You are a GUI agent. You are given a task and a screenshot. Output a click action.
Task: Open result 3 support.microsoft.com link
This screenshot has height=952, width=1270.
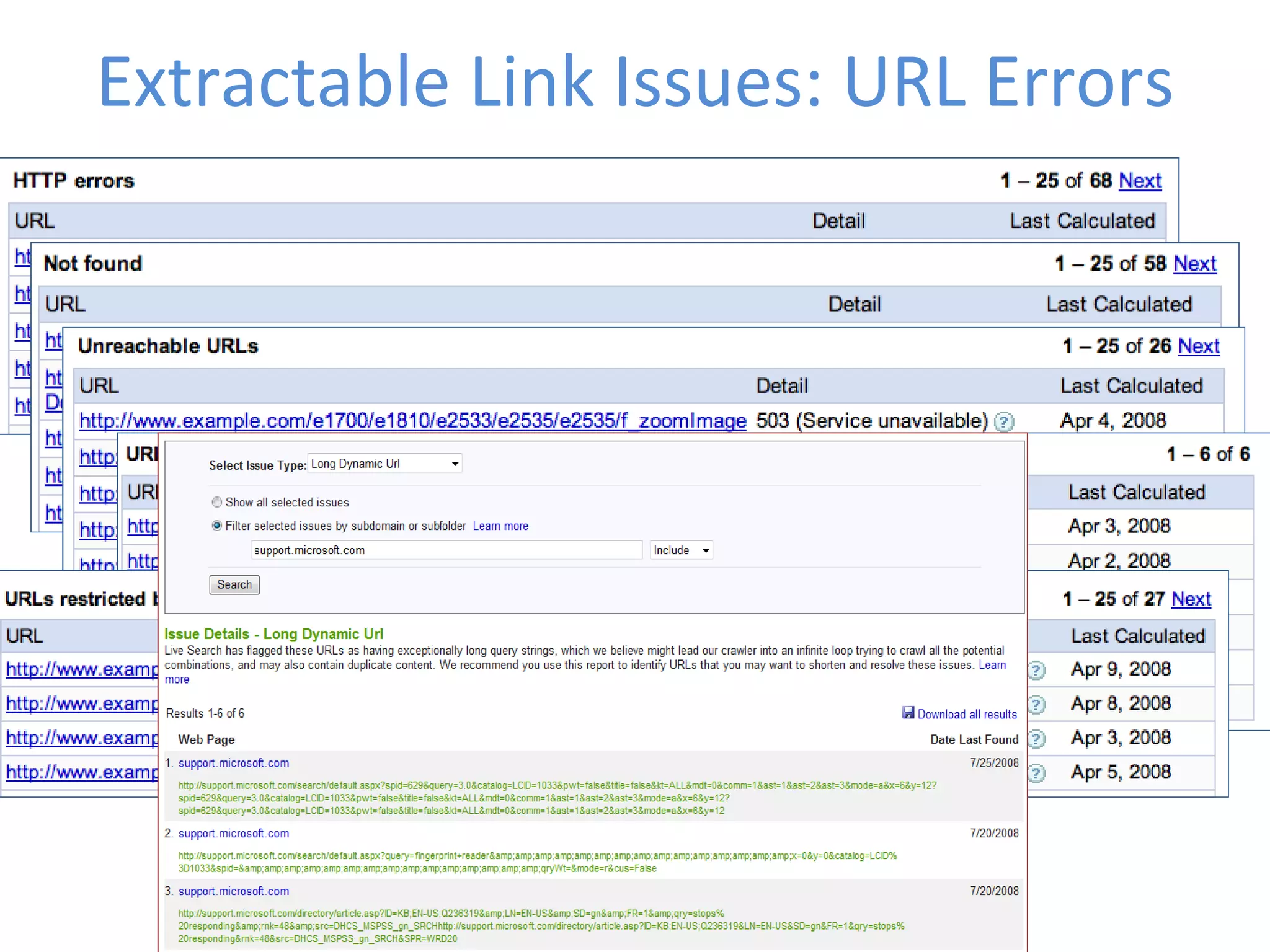pos(234,891)
